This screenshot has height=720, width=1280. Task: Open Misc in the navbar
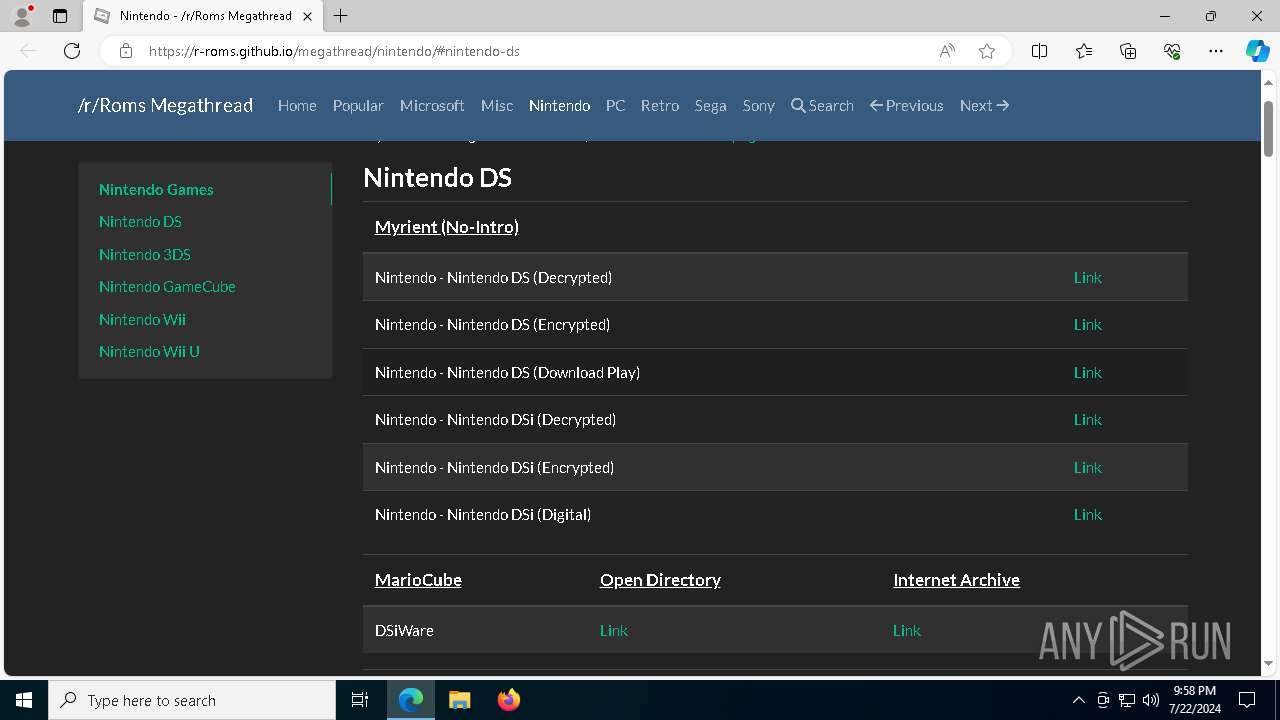pyautogui.click(x=497, y=105)
